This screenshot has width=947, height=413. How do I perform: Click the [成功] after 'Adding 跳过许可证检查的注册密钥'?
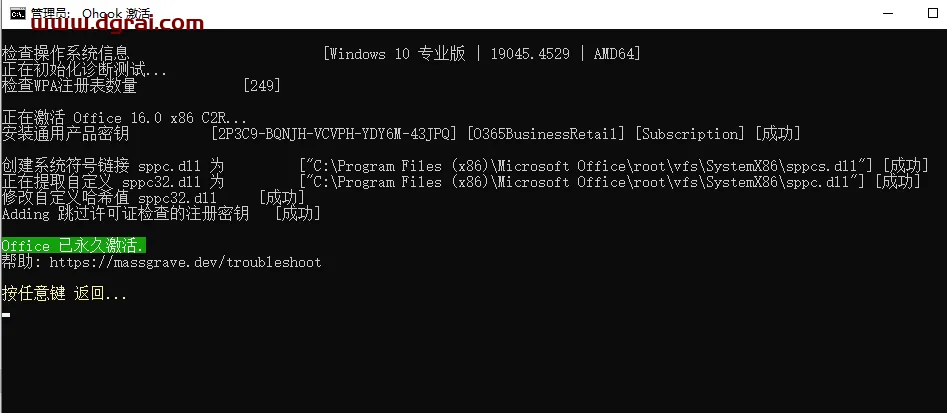[x=297, y=213]
